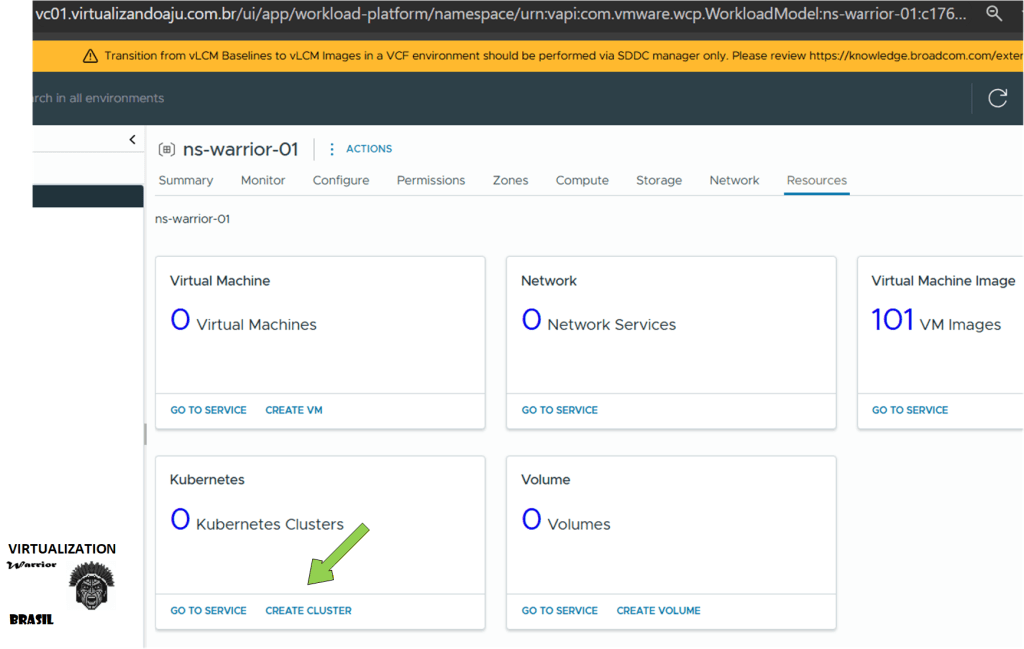Image resolution: width=1024 pixels, height=649 pixels.
Task: Click the 101 VM Images count
Action: 893,320
